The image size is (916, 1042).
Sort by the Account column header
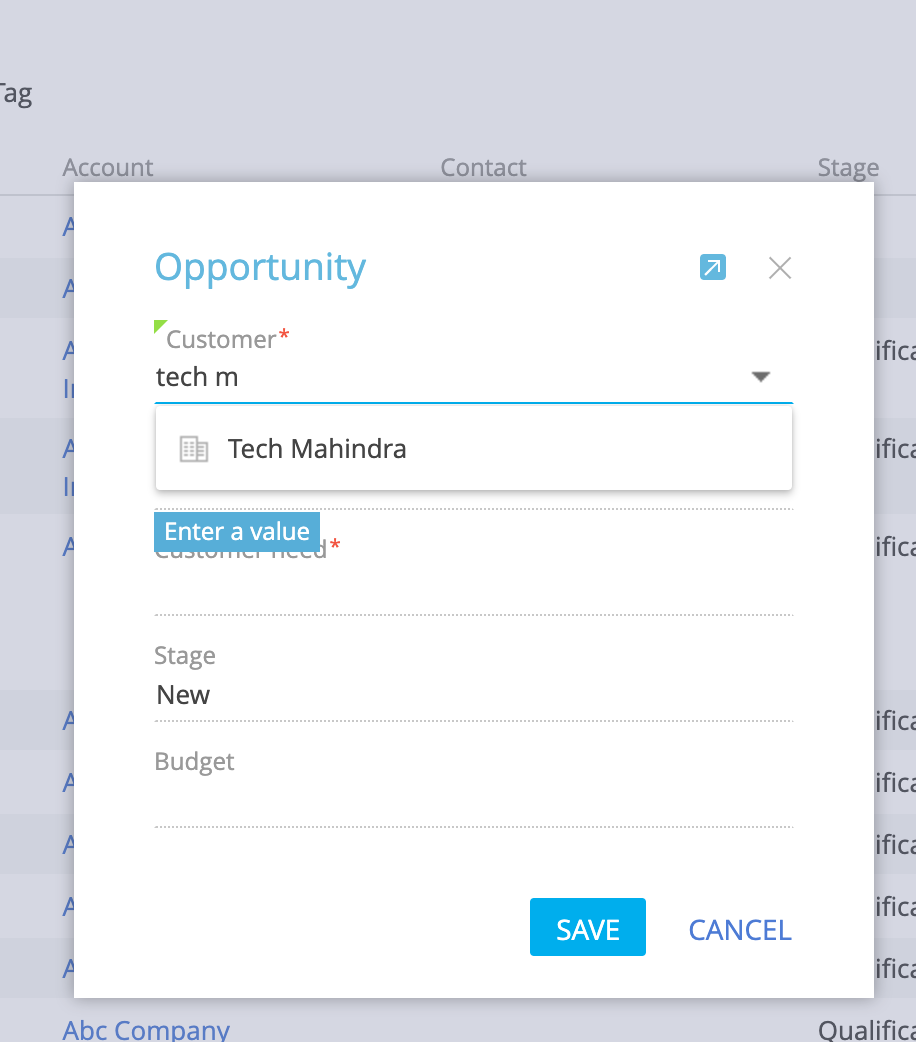[108, 167]
